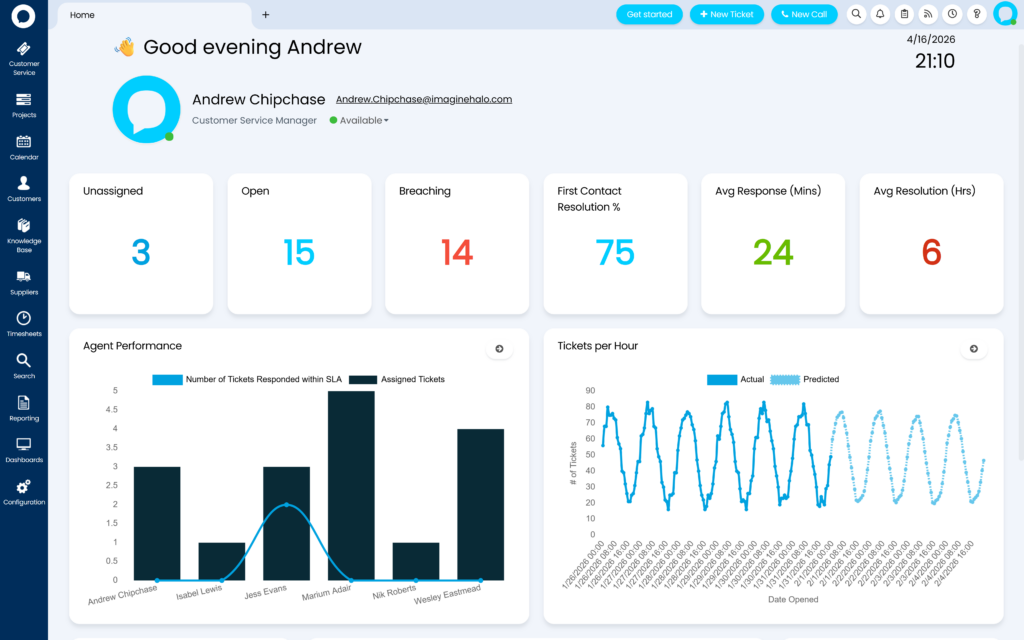The image size is (1024, 640).
Task: Click the Andrew.Chipchase@imaginehalo.com email link
Action: tap(423, 100)
